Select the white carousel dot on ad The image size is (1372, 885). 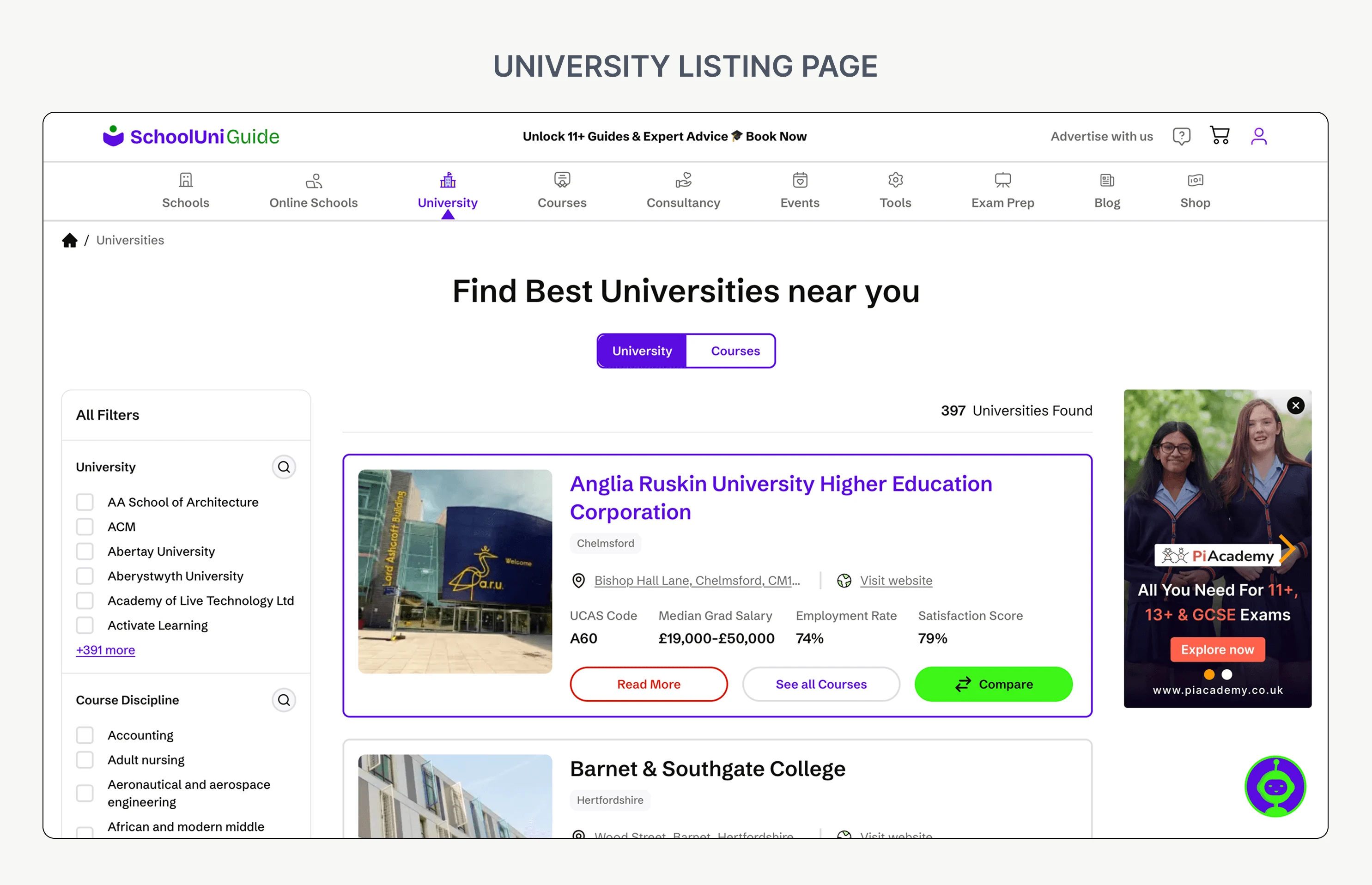click(x=1226, y=674)
